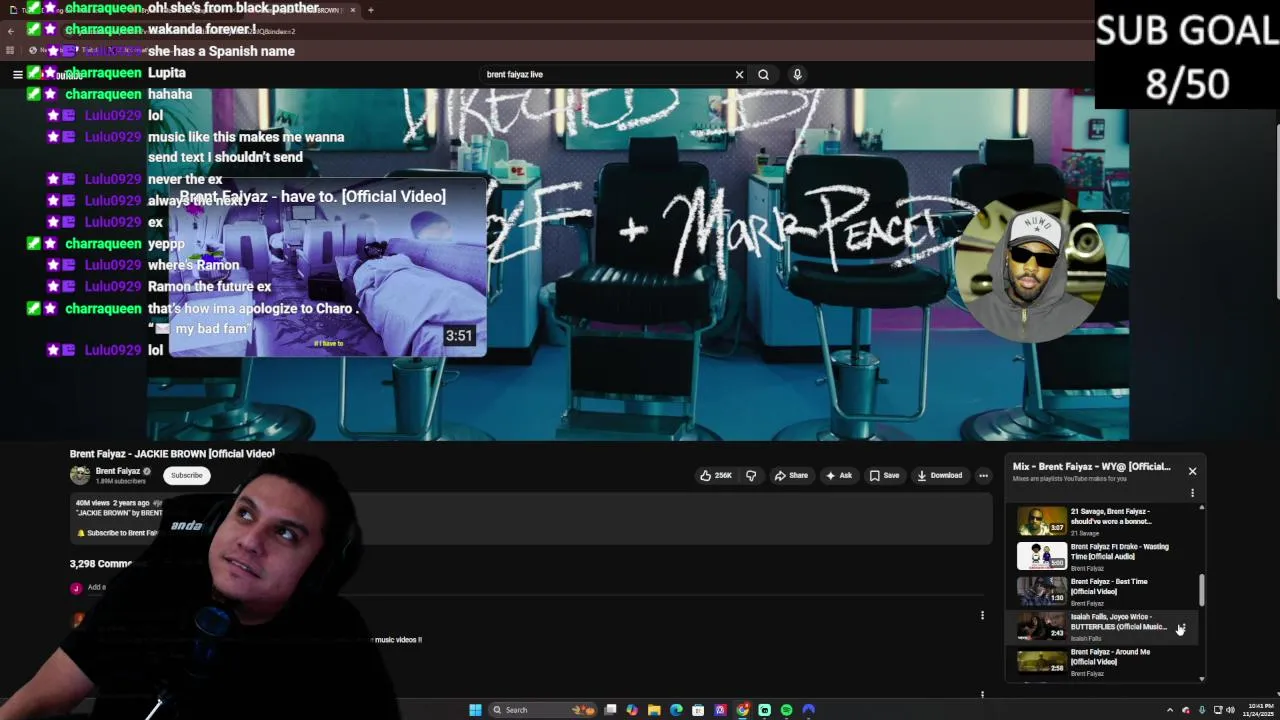Download the current video
The image size is (1280, 720).
pos(940,475)
